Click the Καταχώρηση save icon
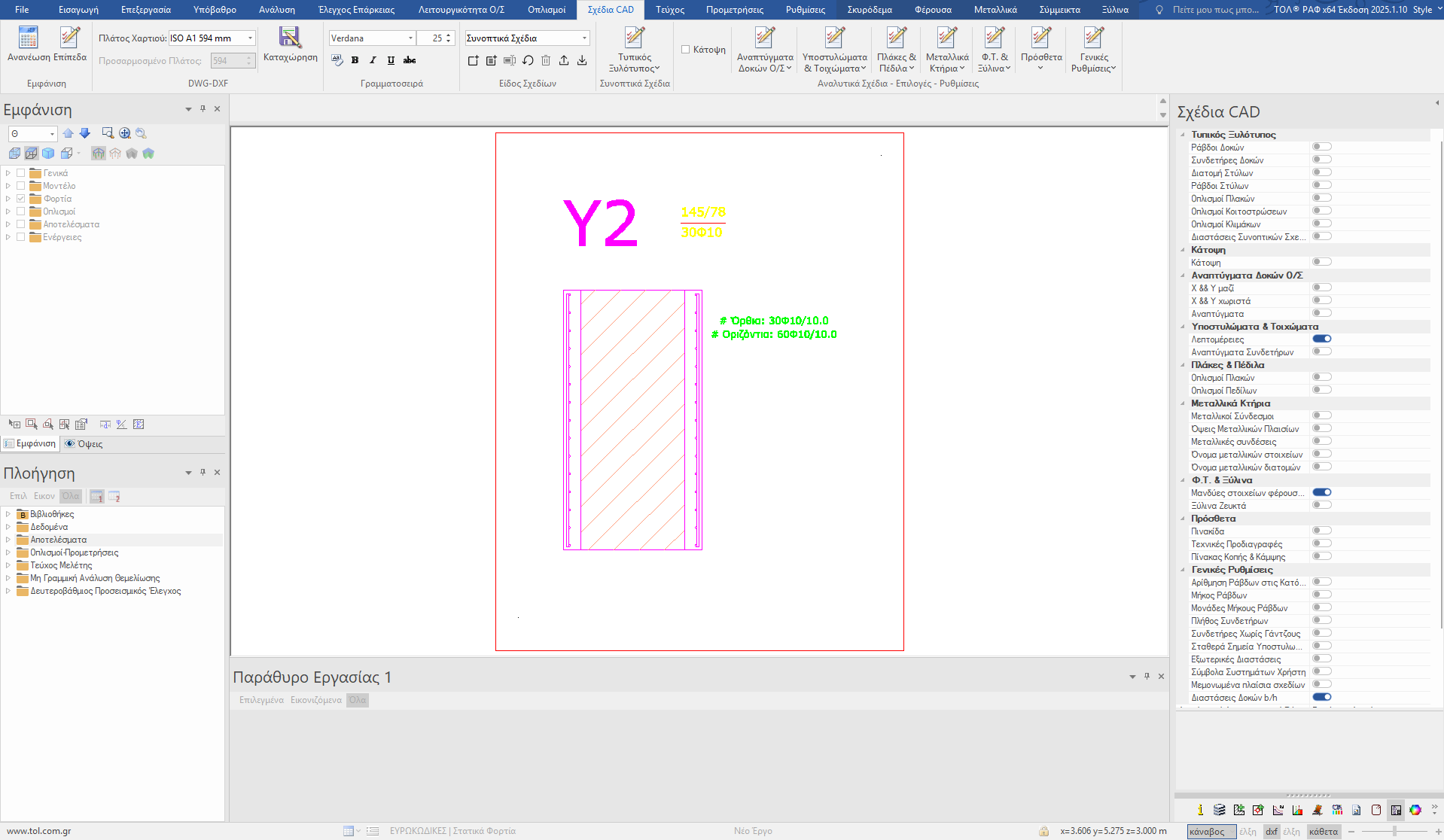Viewport: 1444px width, 840px height. click(x=290, y=38)
